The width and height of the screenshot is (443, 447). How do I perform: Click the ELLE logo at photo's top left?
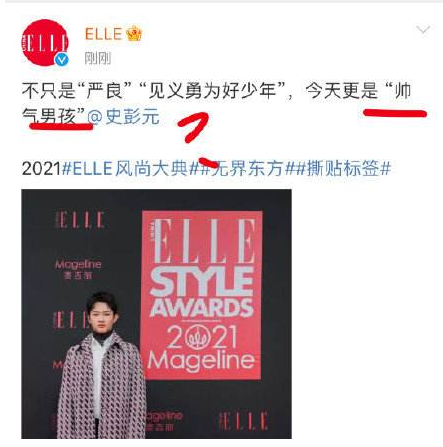pos(80,220)
